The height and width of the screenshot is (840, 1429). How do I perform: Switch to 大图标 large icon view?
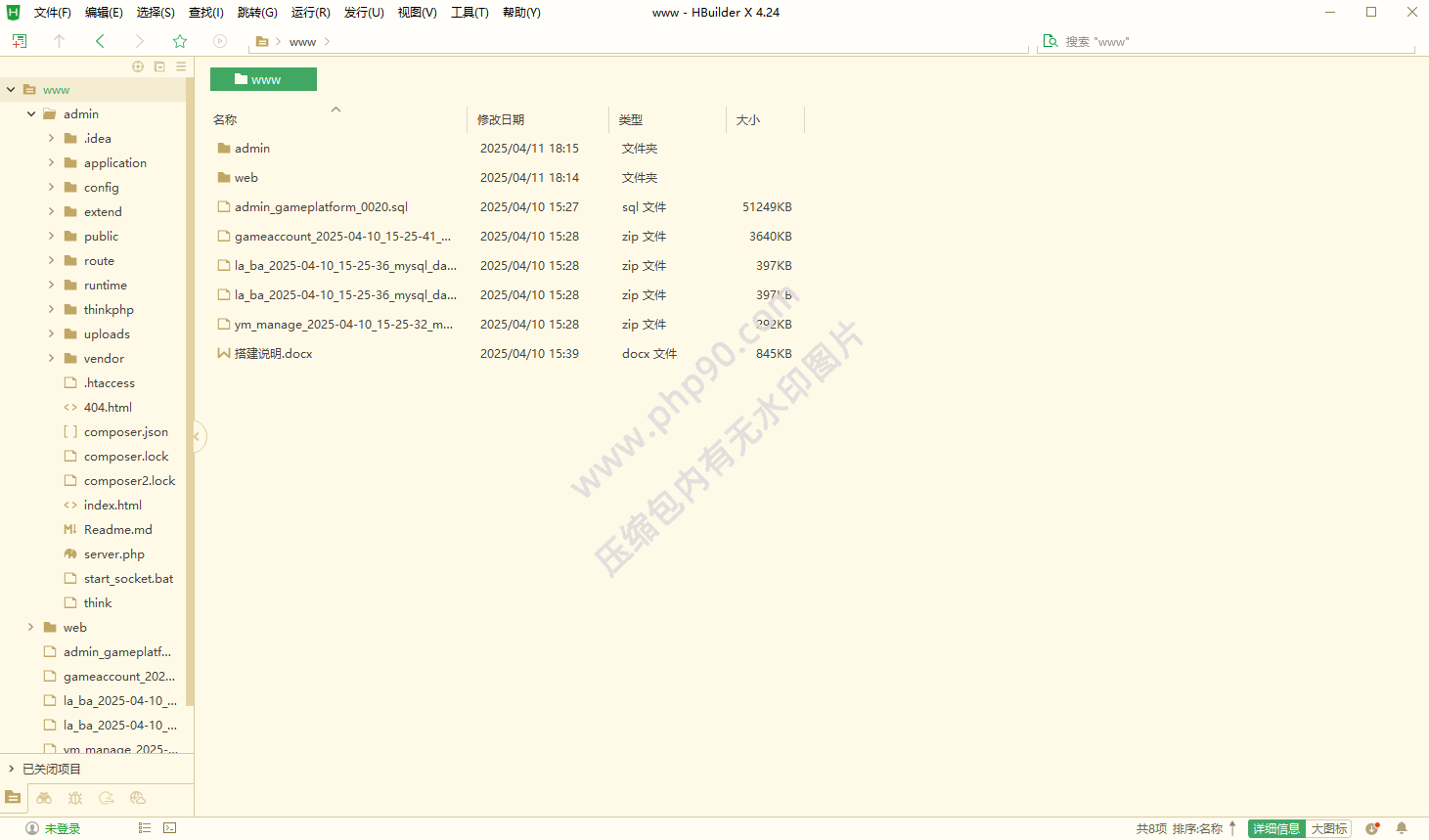pos(1329,828)
